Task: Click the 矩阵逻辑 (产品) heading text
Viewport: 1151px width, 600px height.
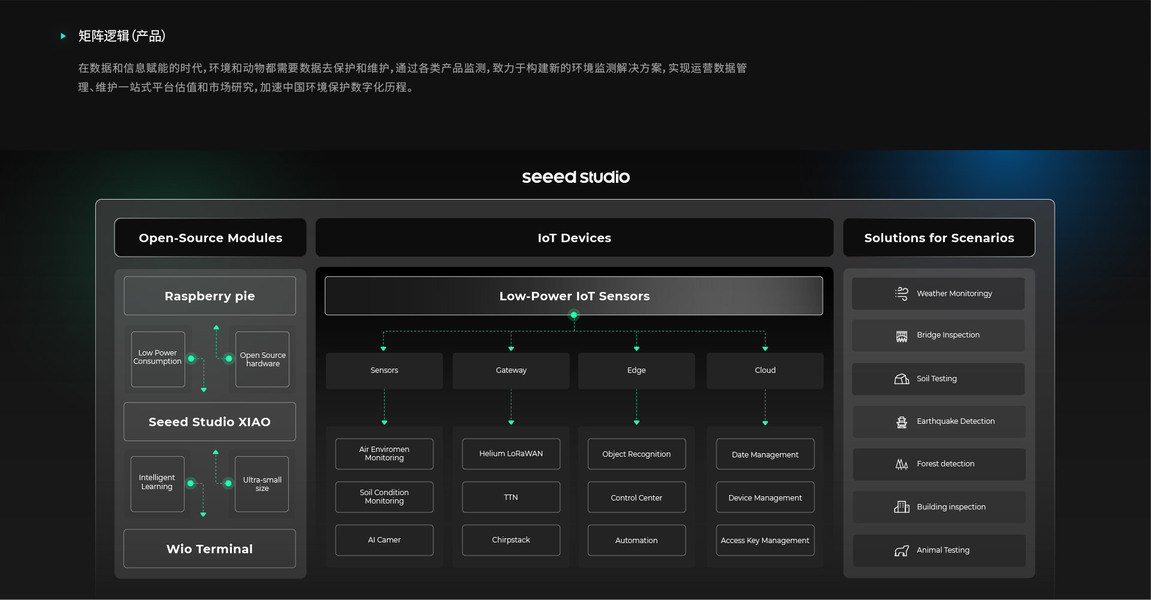Action: (x=122, y=36)
